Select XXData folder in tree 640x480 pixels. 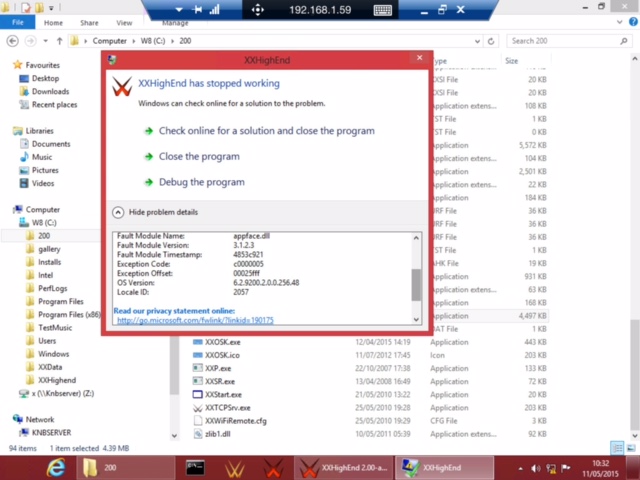[50, 367]
